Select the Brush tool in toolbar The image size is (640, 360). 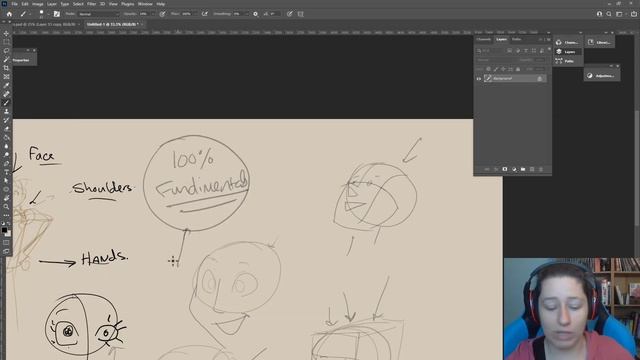pyautogui.click(x=6, y=103)
